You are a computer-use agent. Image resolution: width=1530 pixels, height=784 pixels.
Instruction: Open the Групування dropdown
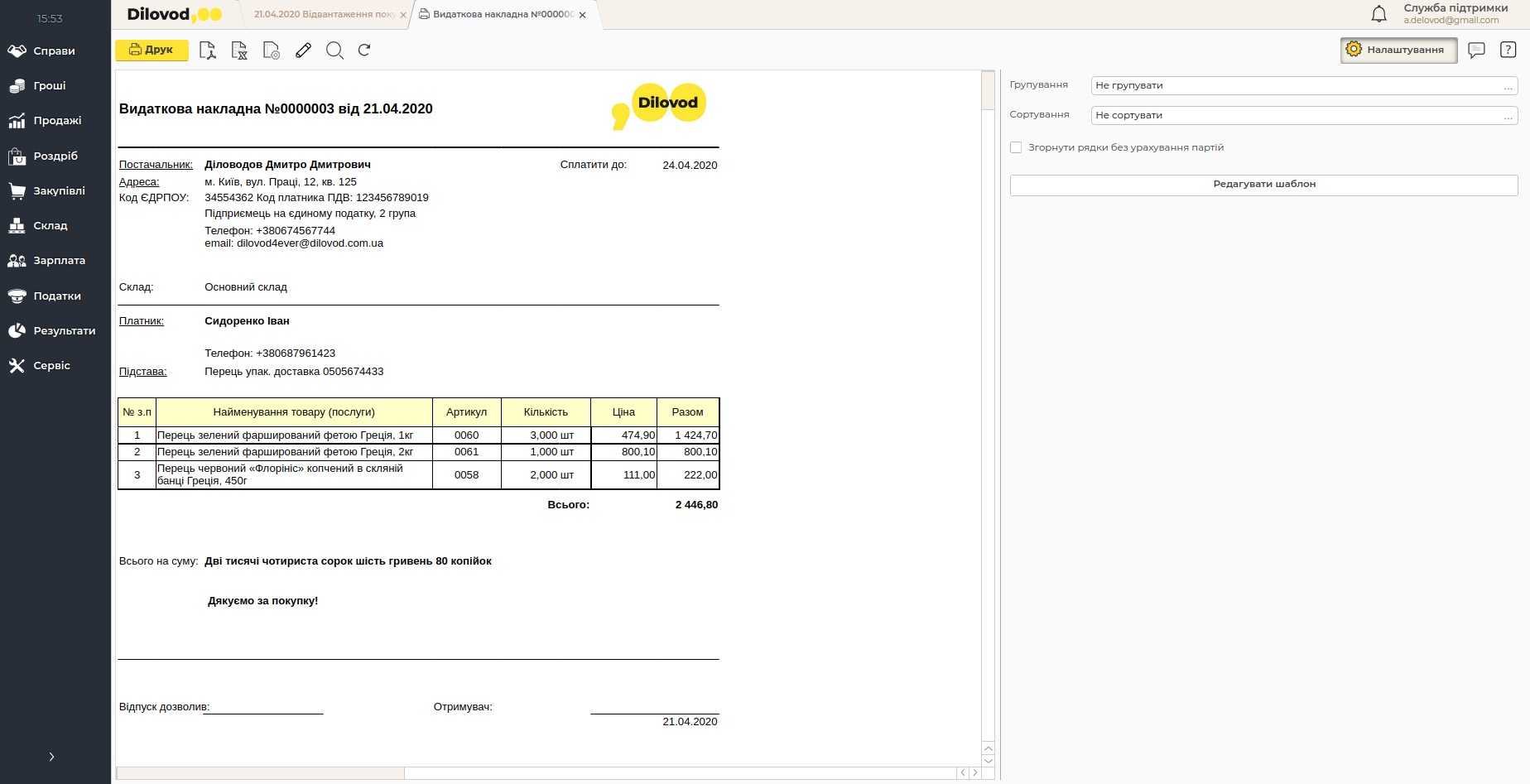pyautogui.click(x=1304, y=85)
